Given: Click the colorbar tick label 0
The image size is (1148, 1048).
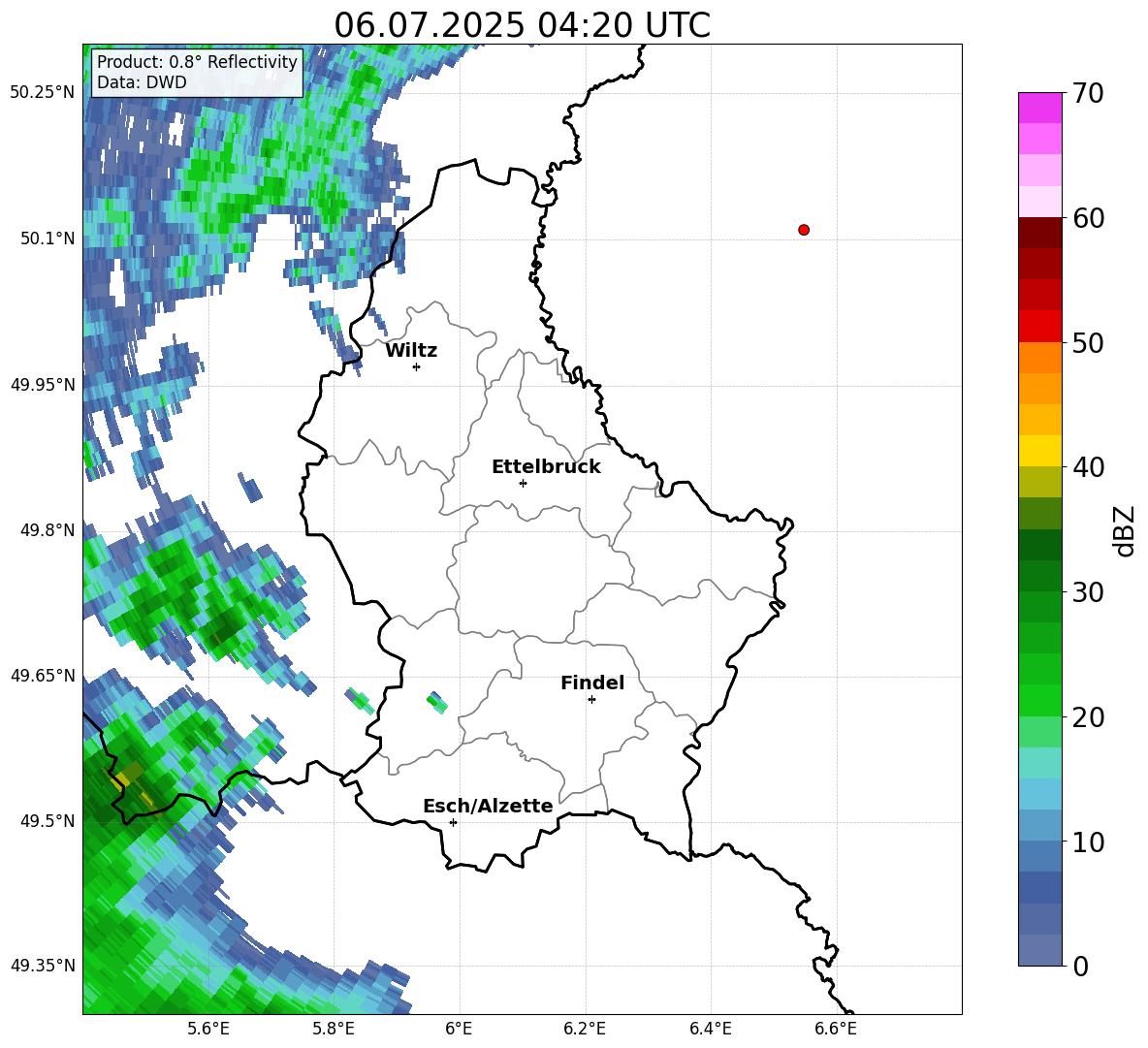Looking at the screenshot, I should point(1080,966).
